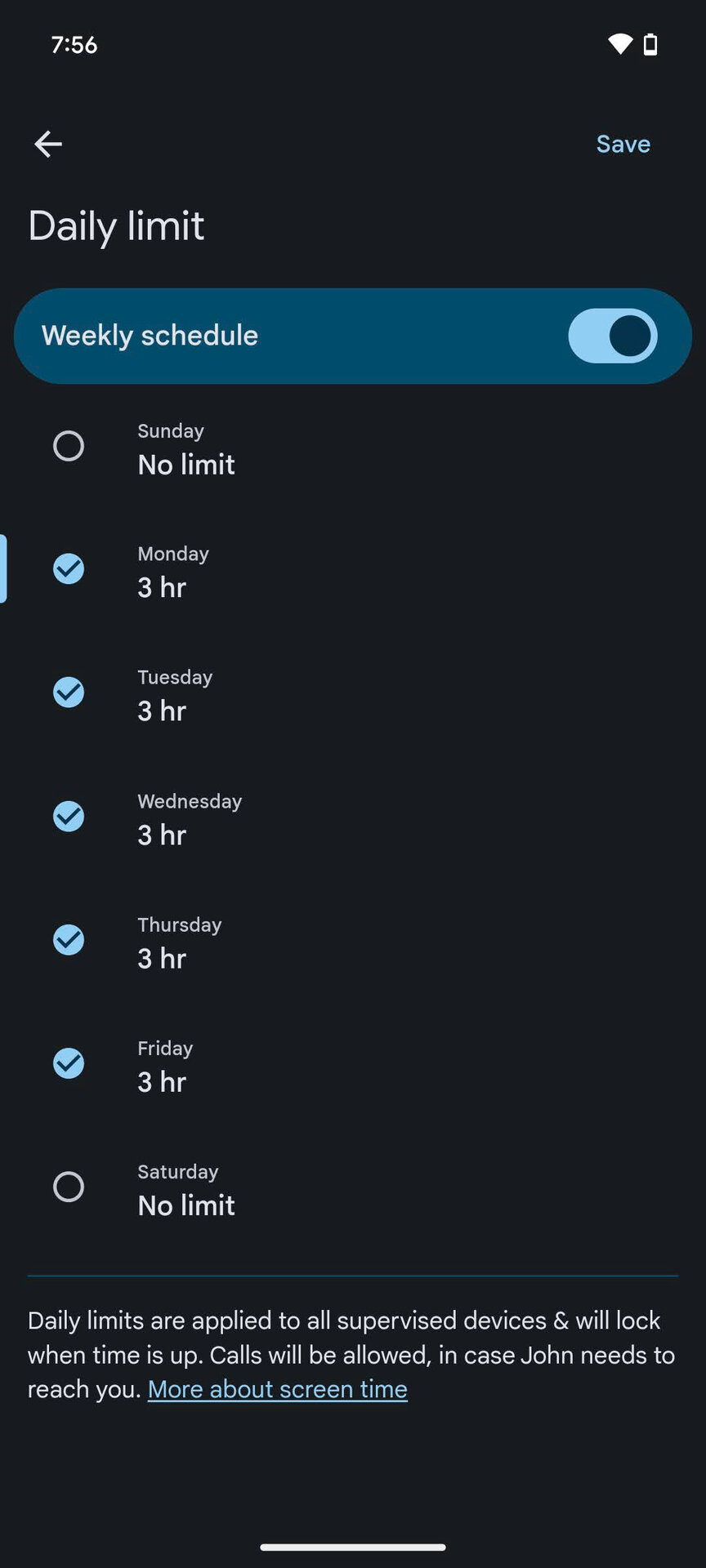Uncheck the Wednesday limit checkmark
This screenshot has width=706, height=1568.
[69, 816]
